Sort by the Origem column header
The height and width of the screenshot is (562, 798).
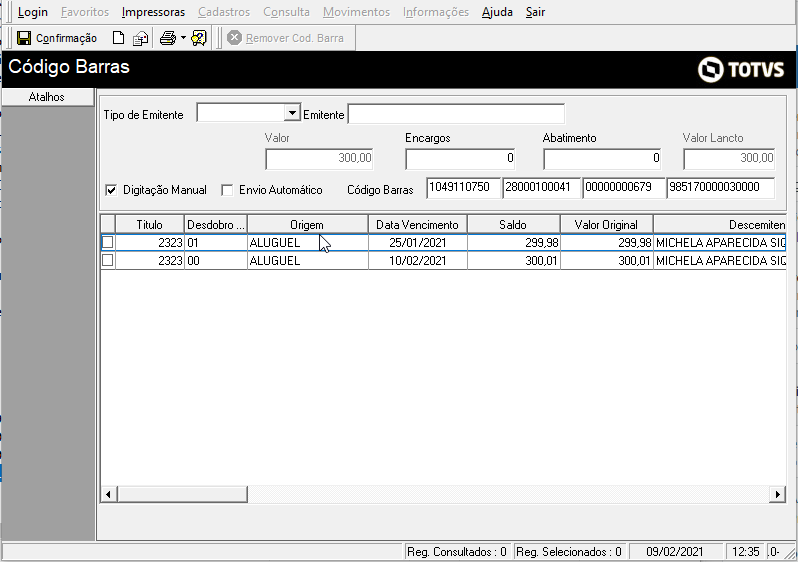307,224
